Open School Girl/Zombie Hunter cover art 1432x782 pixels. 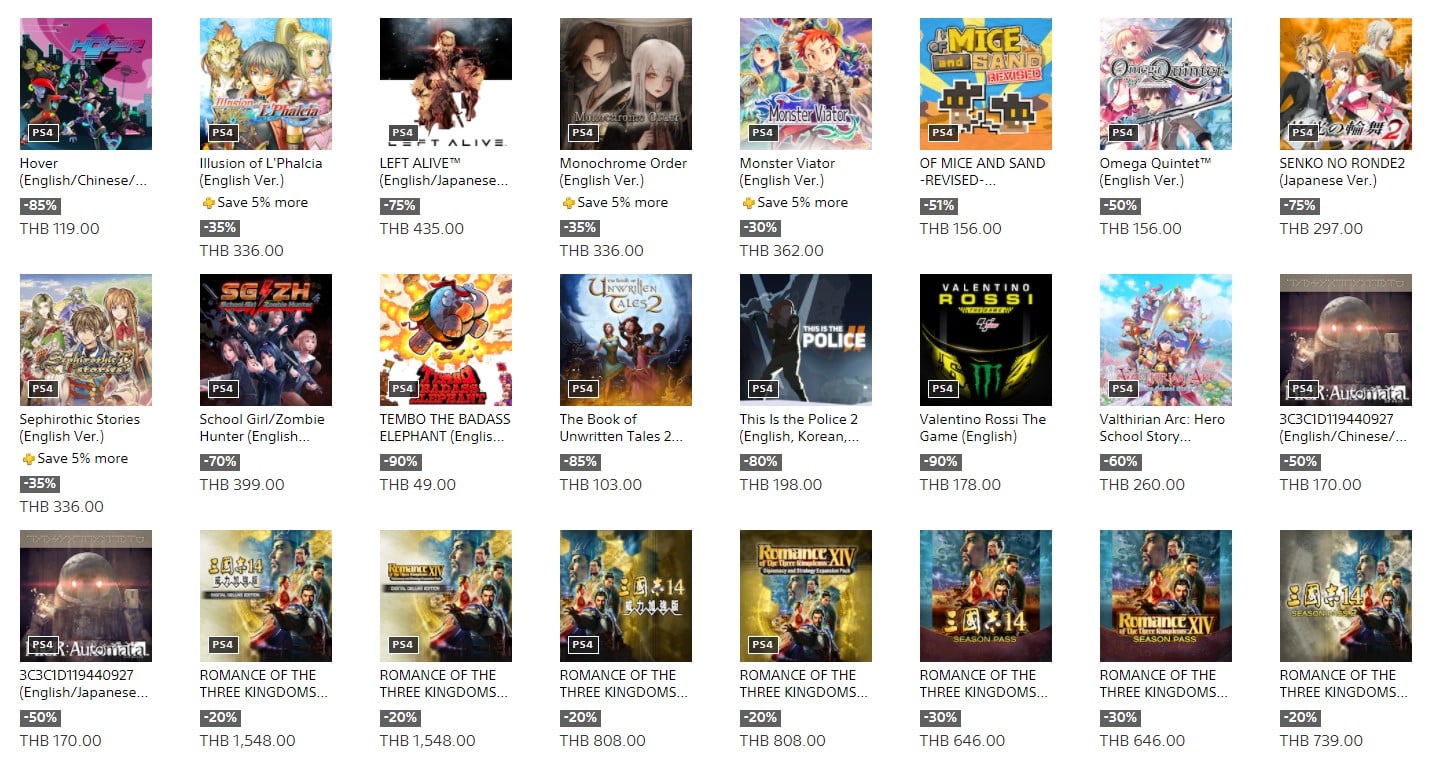coord(266,340)
